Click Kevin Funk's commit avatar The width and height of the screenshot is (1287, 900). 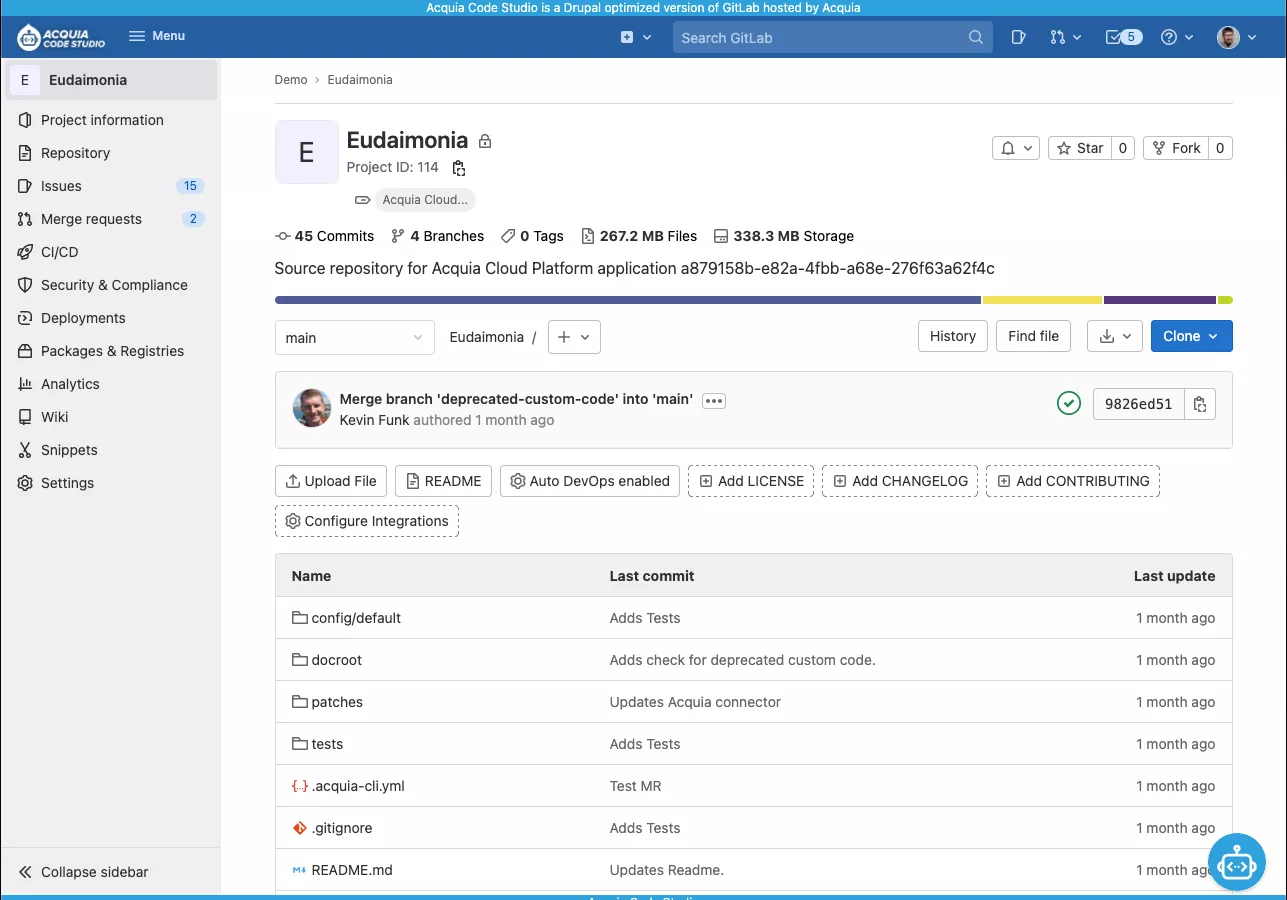point(312,408)
